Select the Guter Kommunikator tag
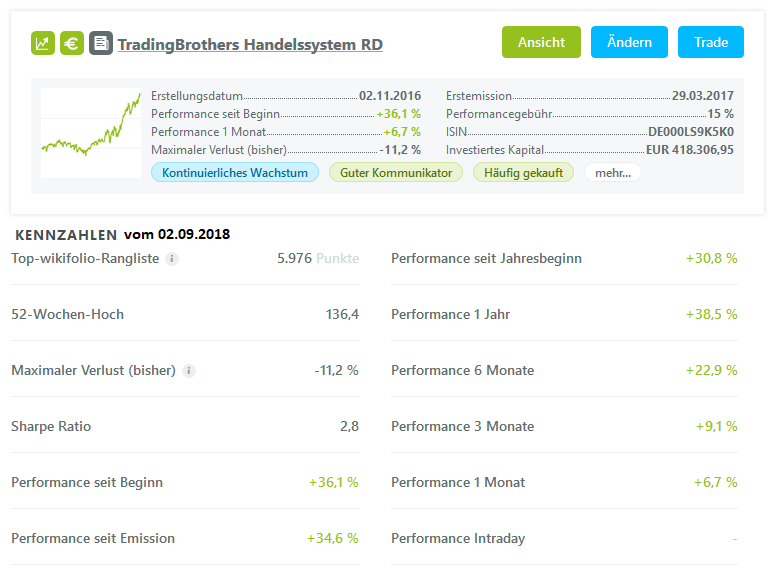 click(x=396, y=173)
